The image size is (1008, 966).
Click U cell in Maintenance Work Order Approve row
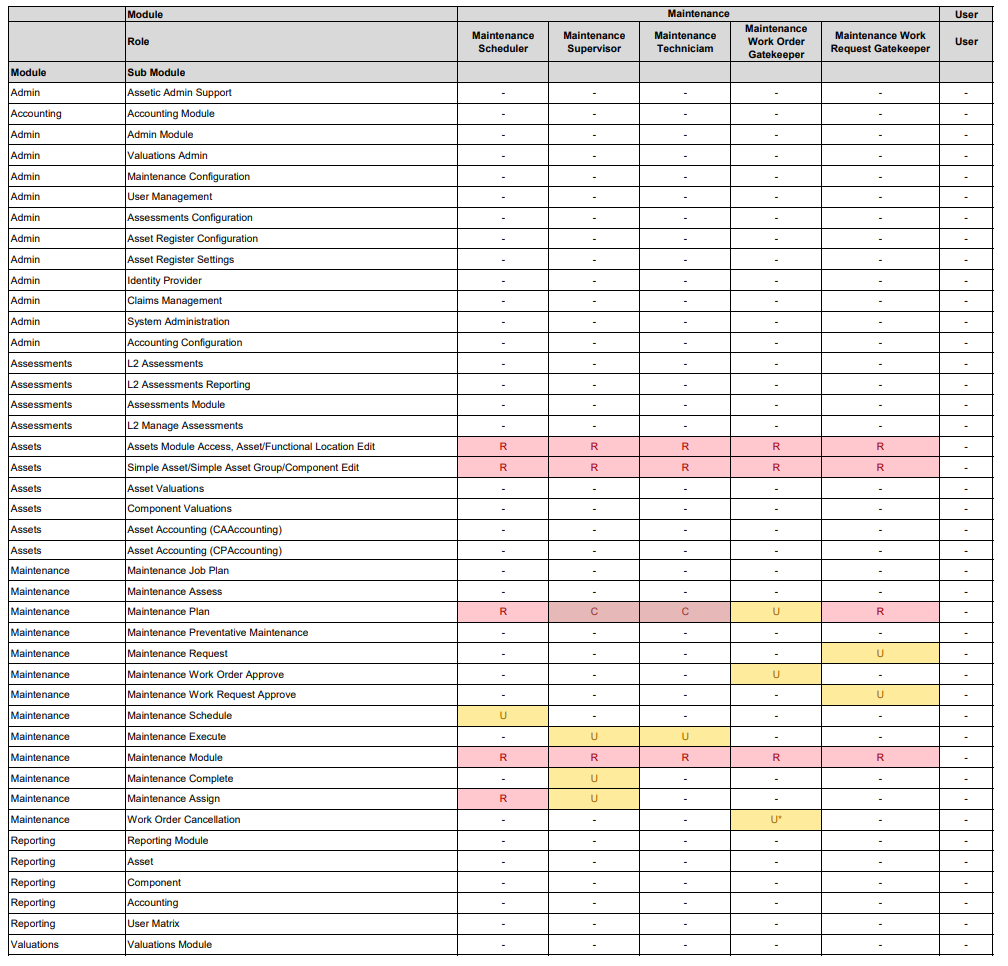pos(776,675)
